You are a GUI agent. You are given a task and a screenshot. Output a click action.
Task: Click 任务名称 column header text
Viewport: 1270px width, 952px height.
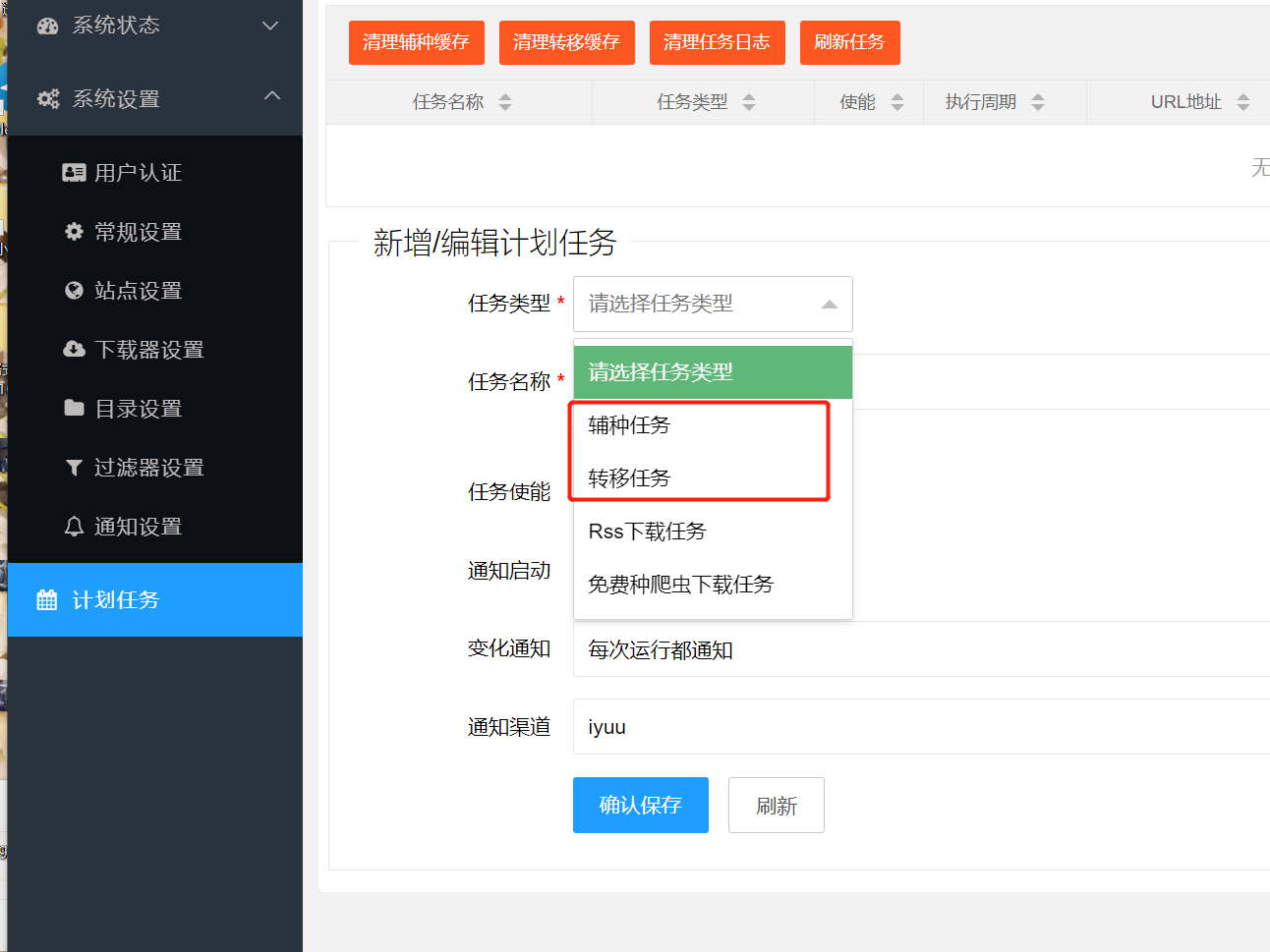[448, 102]
